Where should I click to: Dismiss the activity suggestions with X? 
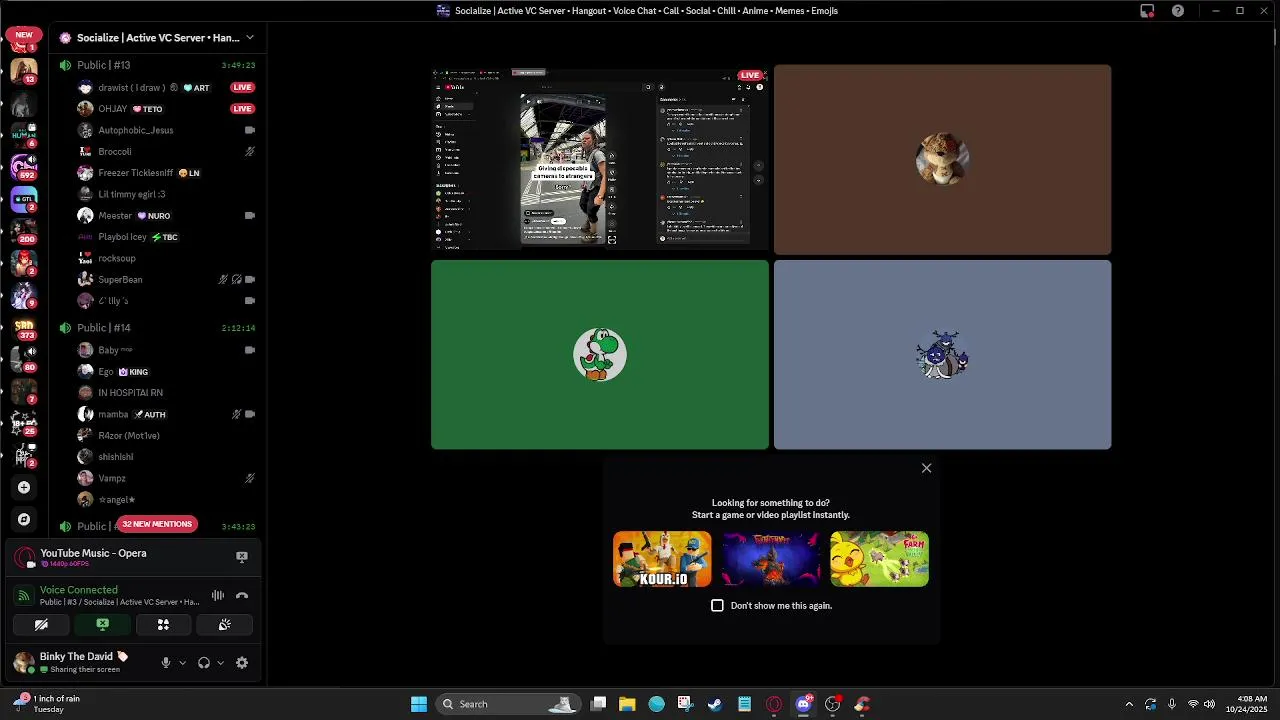(926, 468)
